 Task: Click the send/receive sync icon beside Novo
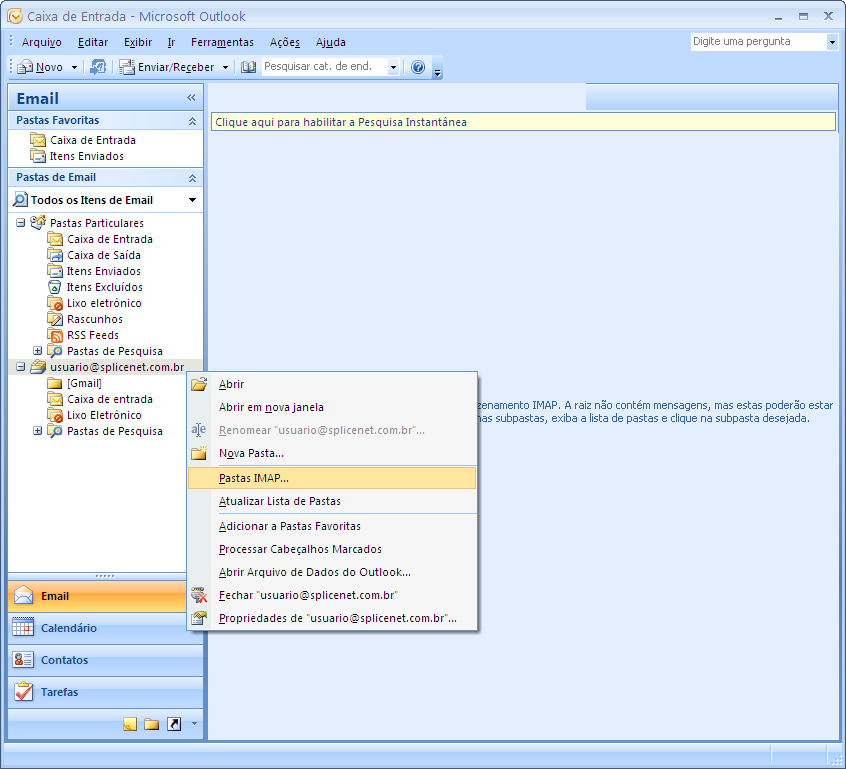tap(98, 67)
